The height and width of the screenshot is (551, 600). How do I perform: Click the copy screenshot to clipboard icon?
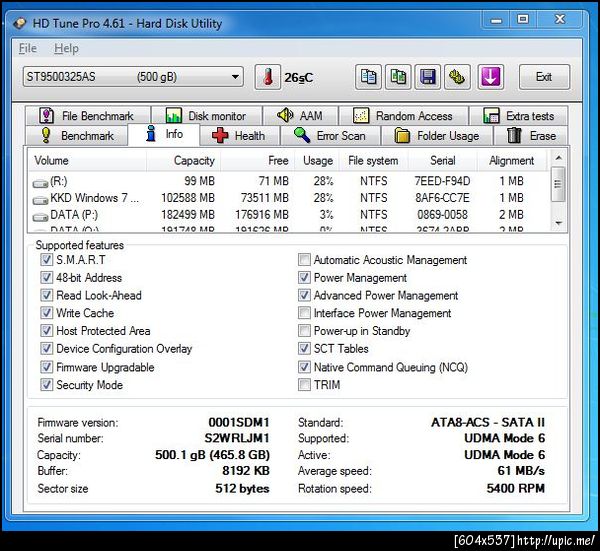[398, 77]
